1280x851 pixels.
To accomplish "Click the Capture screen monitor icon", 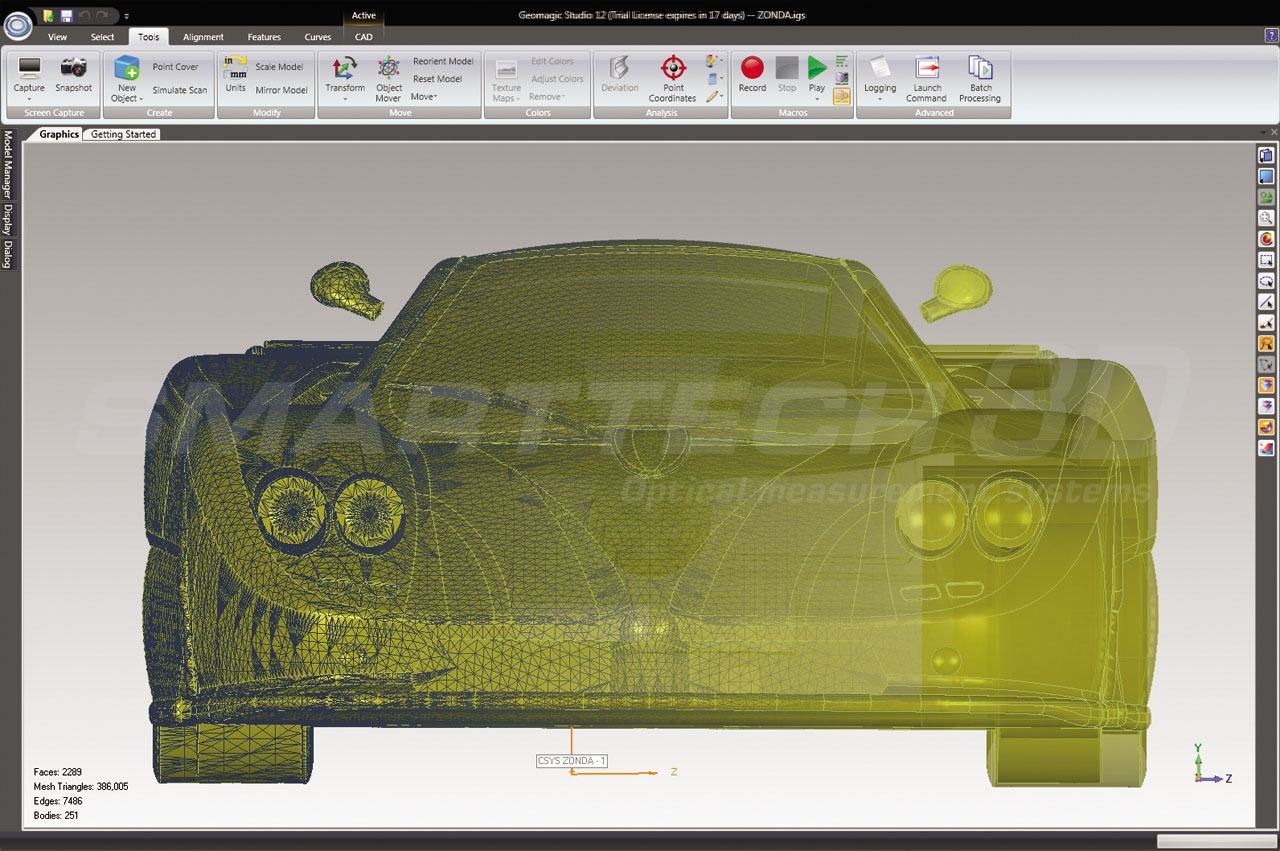I will click(29, 68).
